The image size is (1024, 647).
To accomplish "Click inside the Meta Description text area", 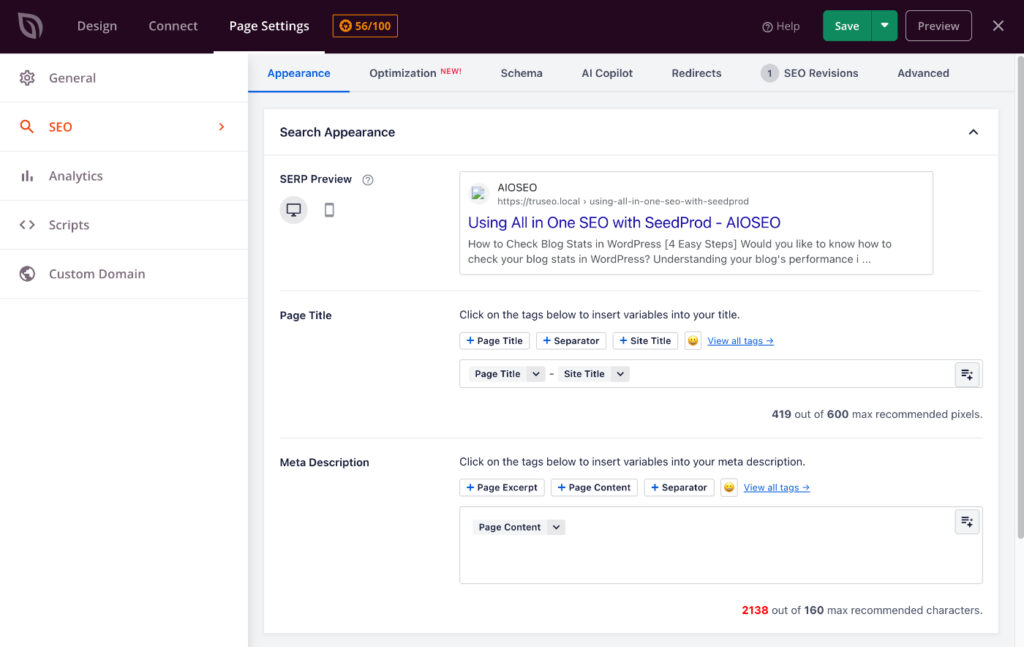I will (x=721, y=545).
